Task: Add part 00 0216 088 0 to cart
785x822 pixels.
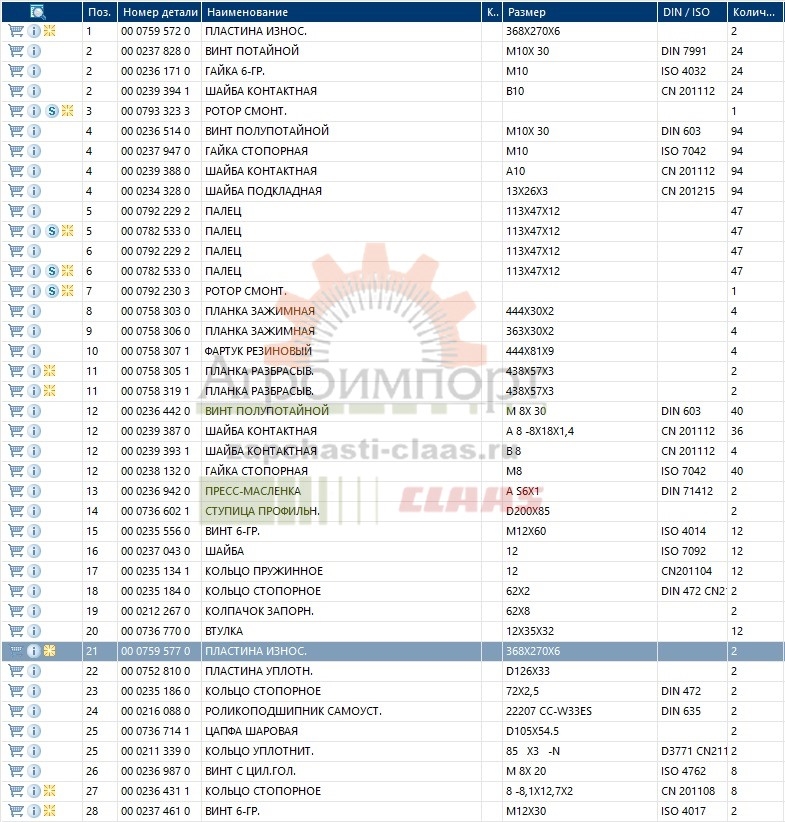Action: point(16,711)
